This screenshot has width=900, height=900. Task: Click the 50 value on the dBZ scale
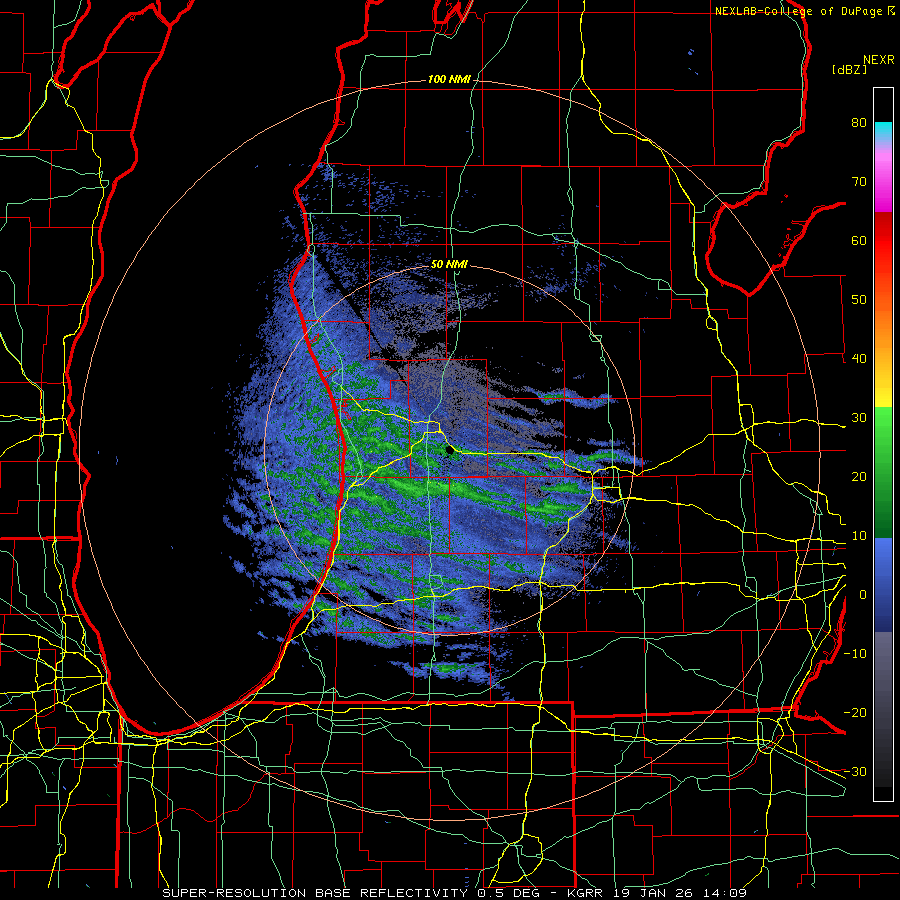point(859,300)
